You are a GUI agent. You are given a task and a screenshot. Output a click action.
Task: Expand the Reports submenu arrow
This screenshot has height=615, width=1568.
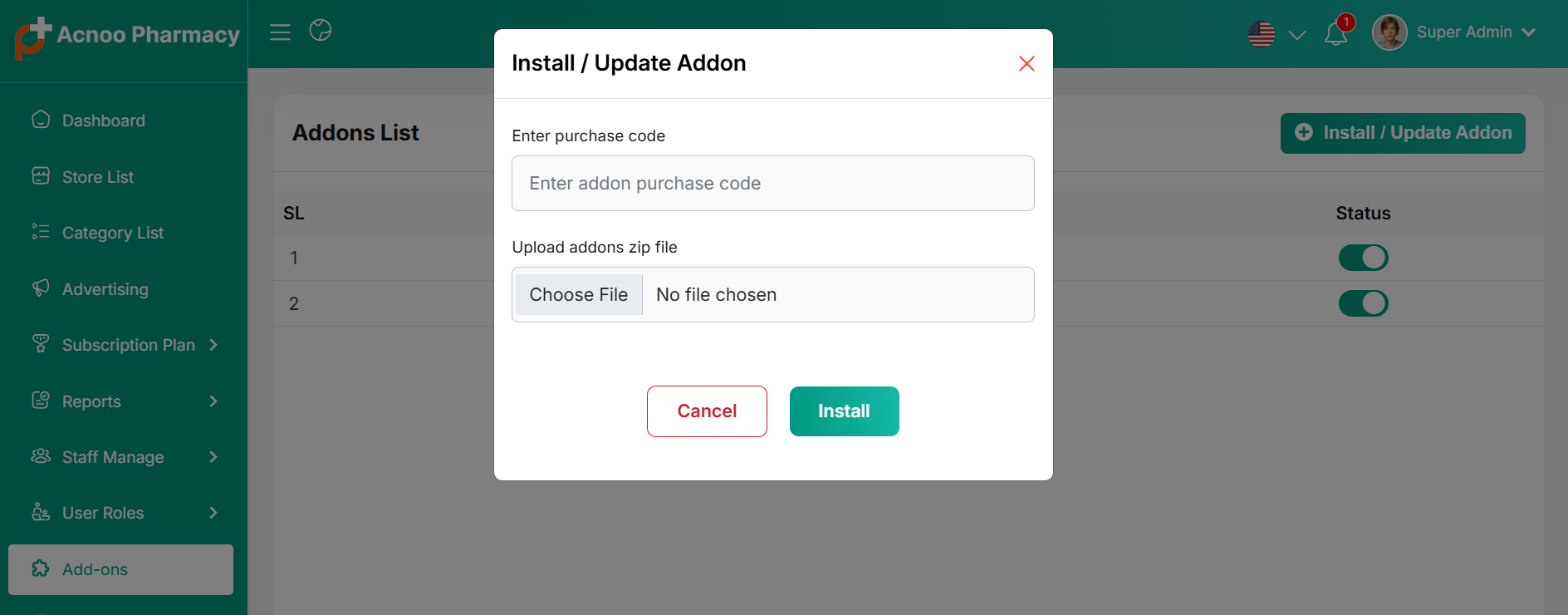[x=213, y=401]
